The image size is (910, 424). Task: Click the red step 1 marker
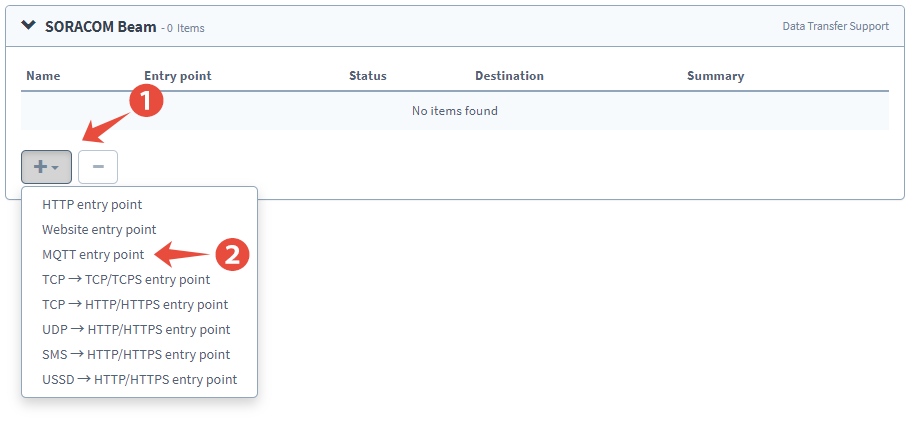pyautogui.click(x=147, y=102)
